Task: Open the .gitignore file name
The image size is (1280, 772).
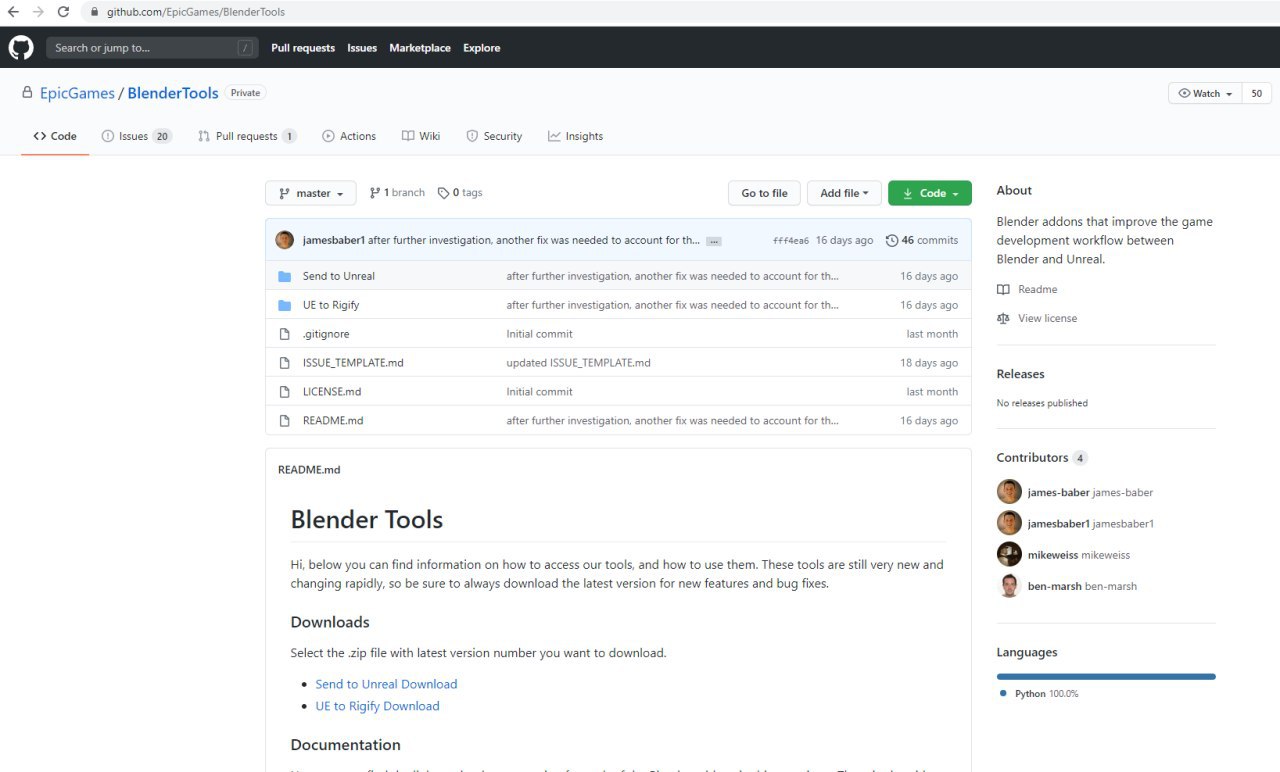Action: tap(326, 334)
